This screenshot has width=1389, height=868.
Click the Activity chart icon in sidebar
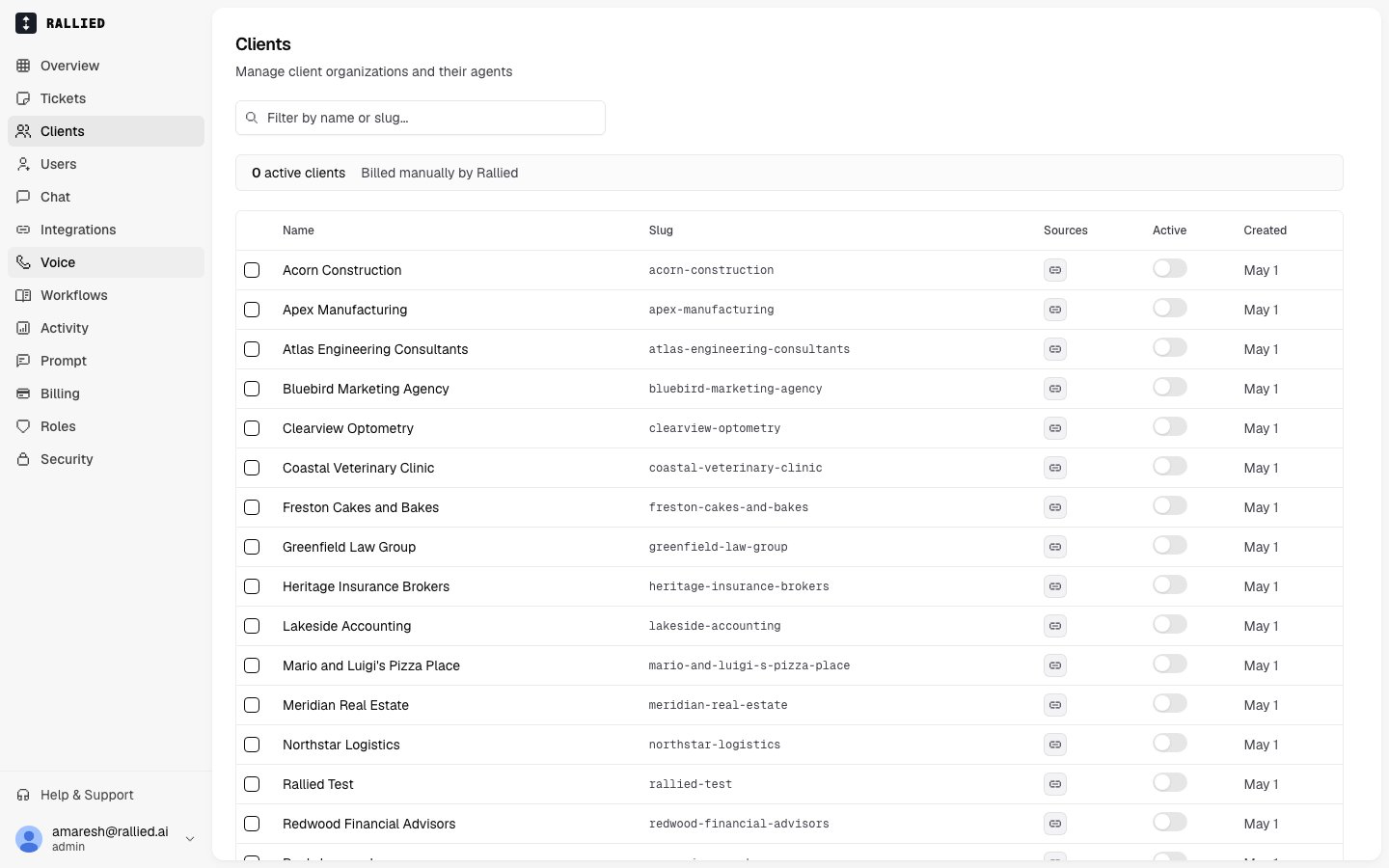coord(23,328)
